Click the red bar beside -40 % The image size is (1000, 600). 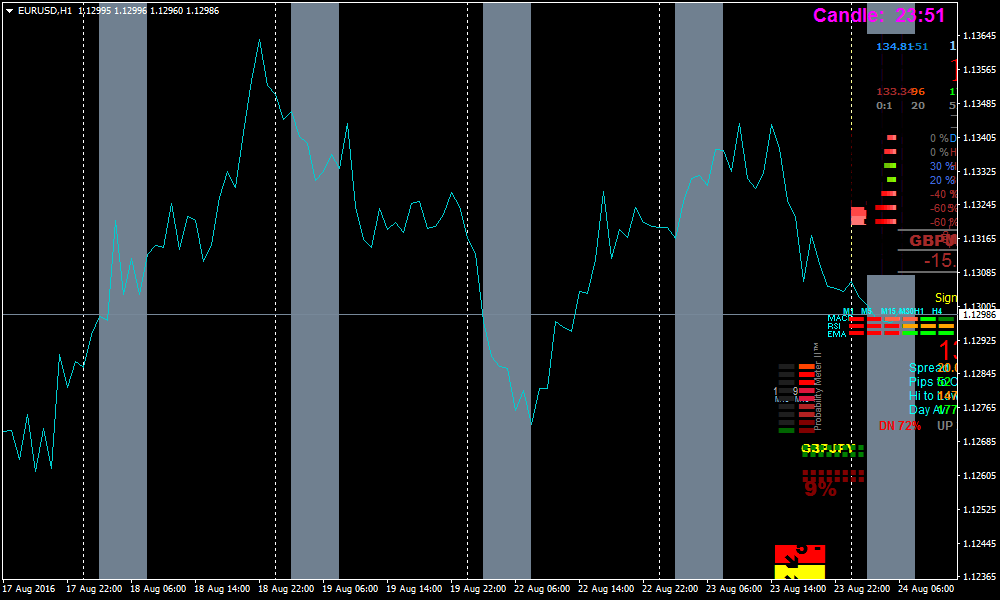[x=888, y=193]
